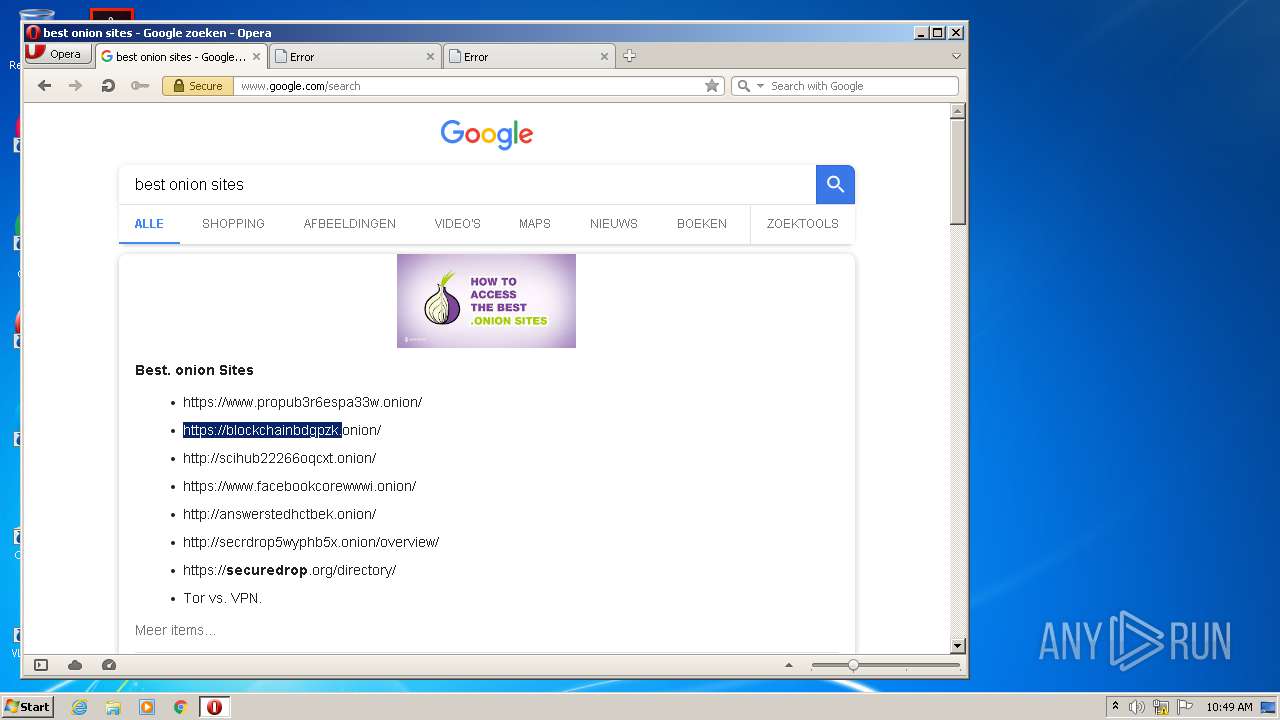Click the 'Best. onion Sites' heading
Screen dimensions: 1280x720
[194, 370]
